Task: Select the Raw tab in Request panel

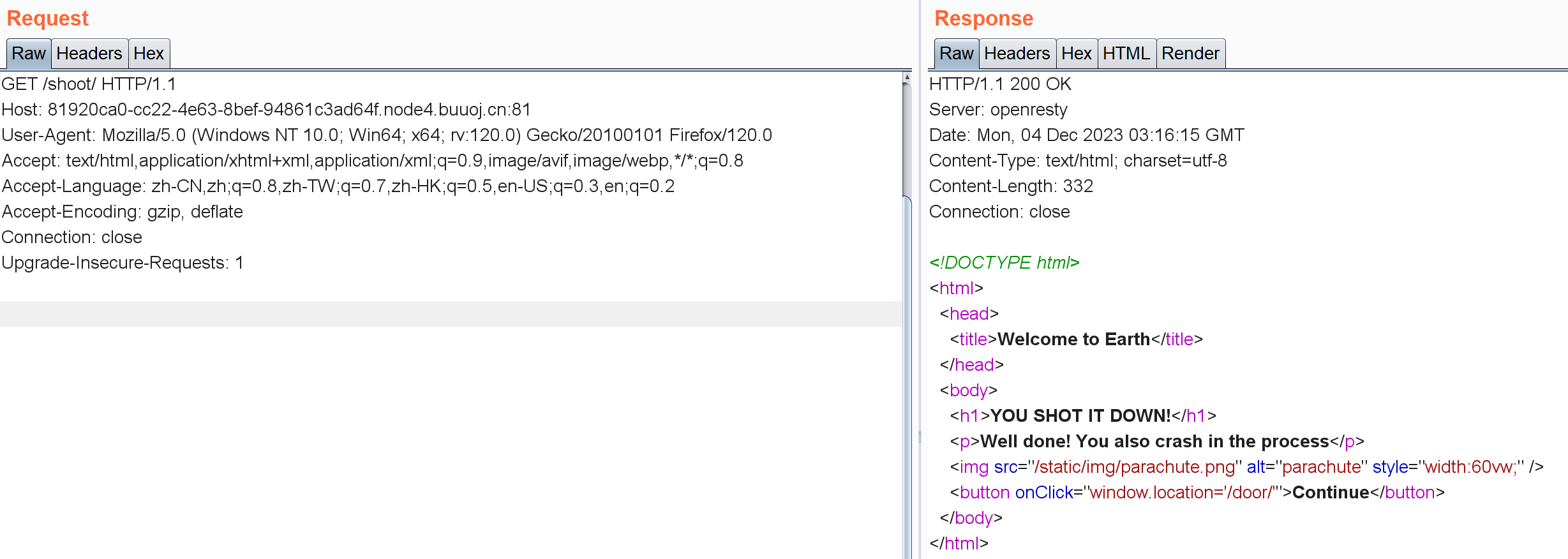Action: [x=29, y=54]
